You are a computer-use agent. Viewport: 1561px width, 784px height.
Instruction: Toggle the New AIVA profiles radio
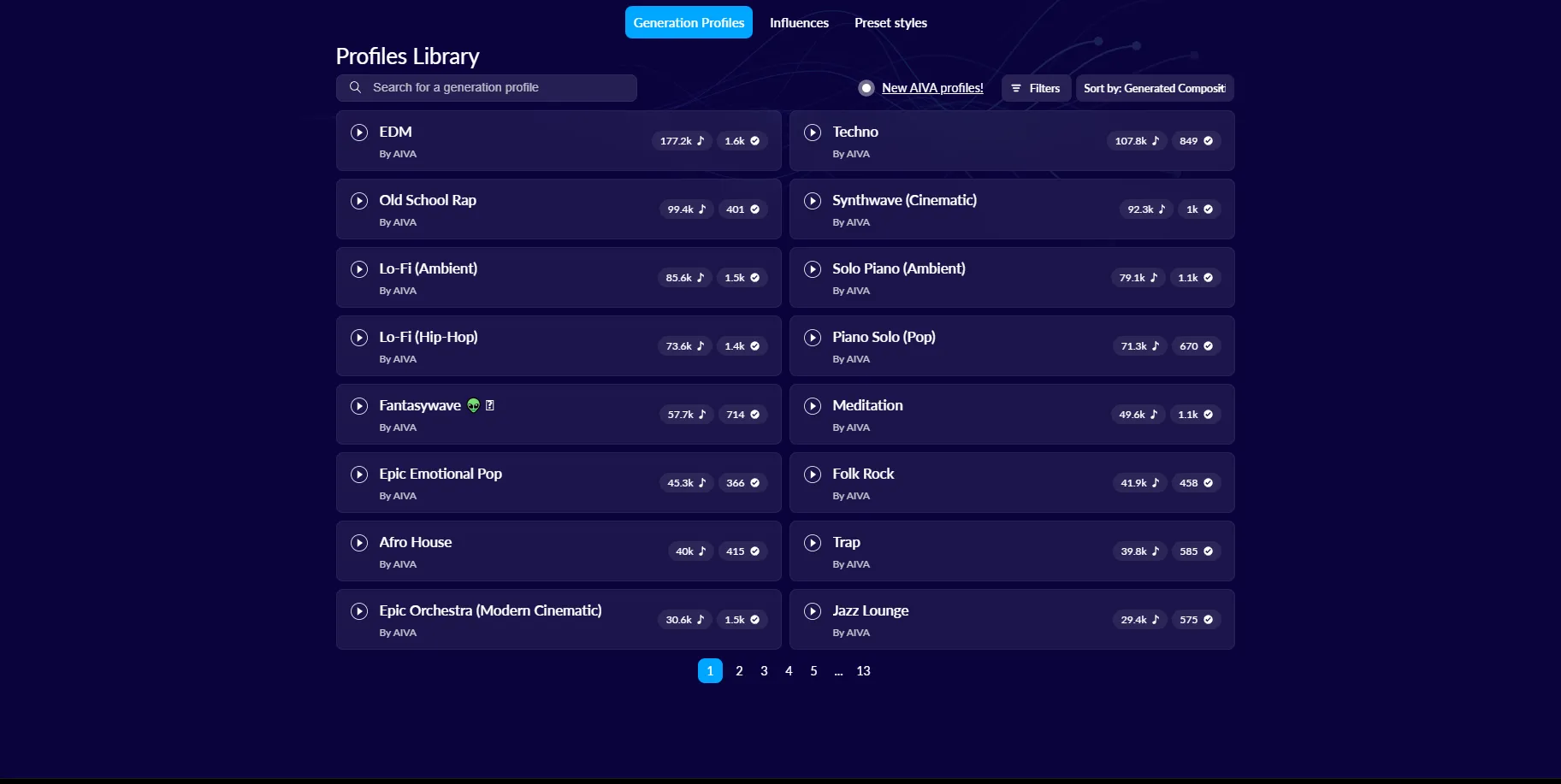coord(866,88)
